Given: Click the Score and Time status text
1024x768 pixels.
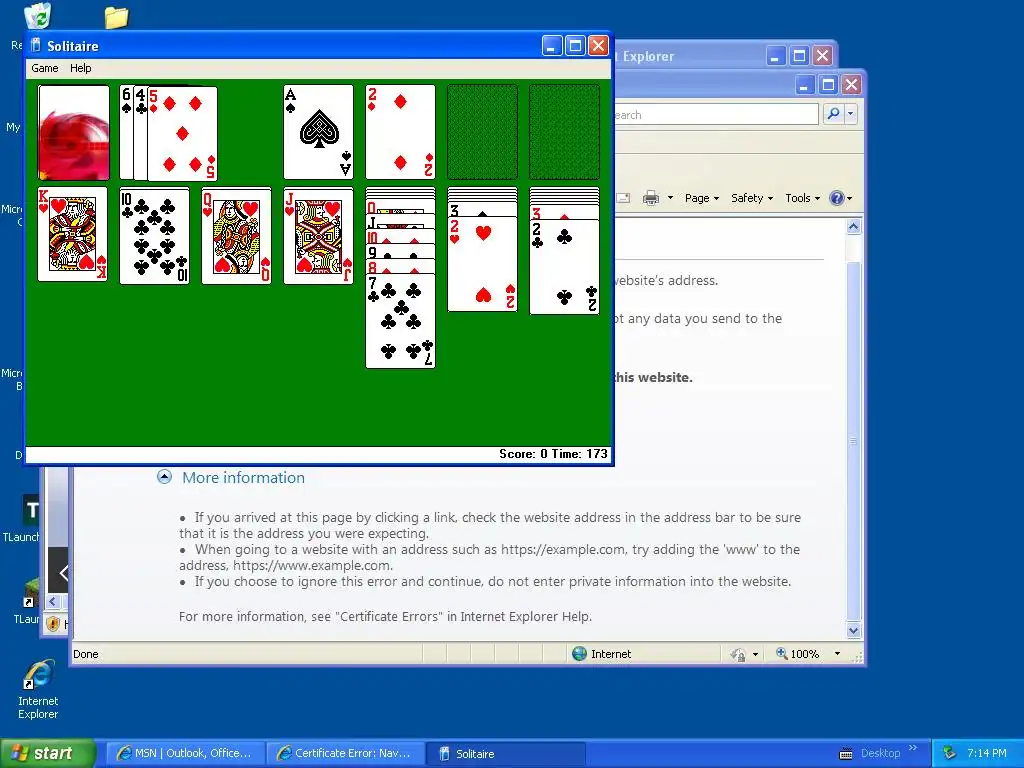Looking at the screenshot, I should (x=553, y=454).
